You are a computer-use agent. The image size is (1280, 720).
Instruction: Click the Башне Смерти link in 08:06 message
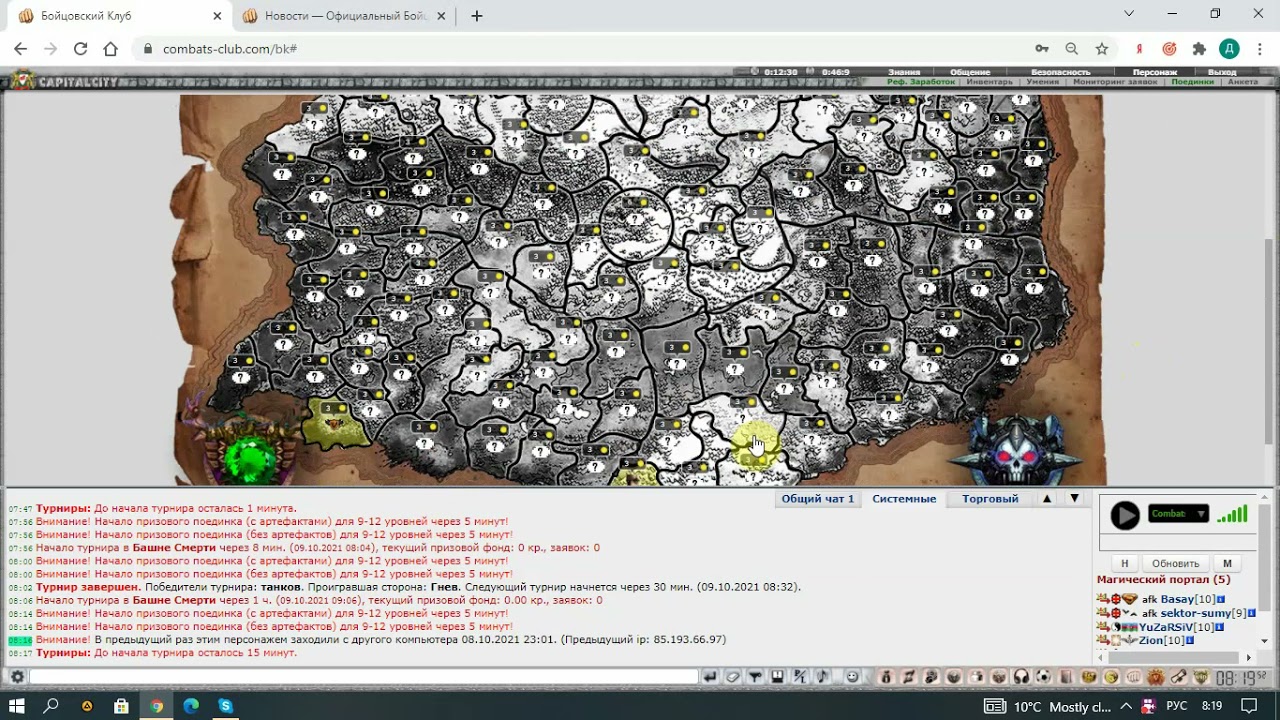[173, 600]
